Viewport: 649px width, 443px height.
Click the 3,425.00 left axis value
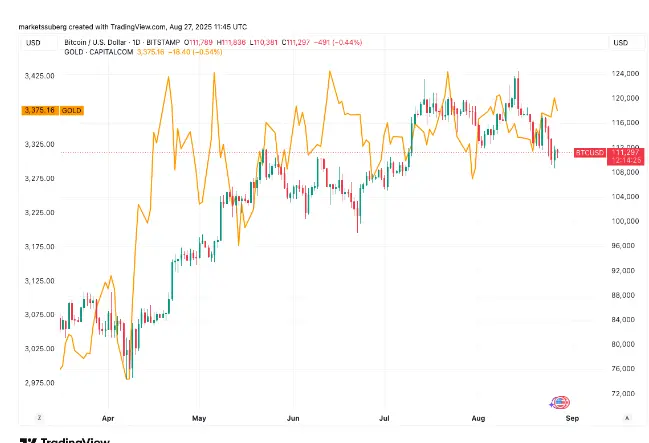40,76
